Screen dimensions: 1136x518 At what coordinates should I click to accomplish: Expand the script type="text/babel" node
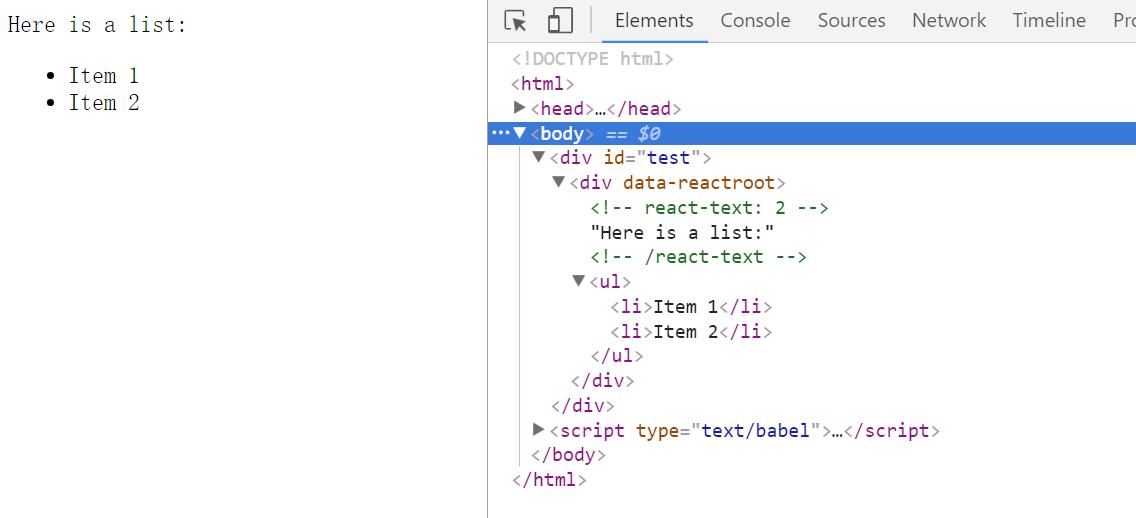tap(538, 430)
